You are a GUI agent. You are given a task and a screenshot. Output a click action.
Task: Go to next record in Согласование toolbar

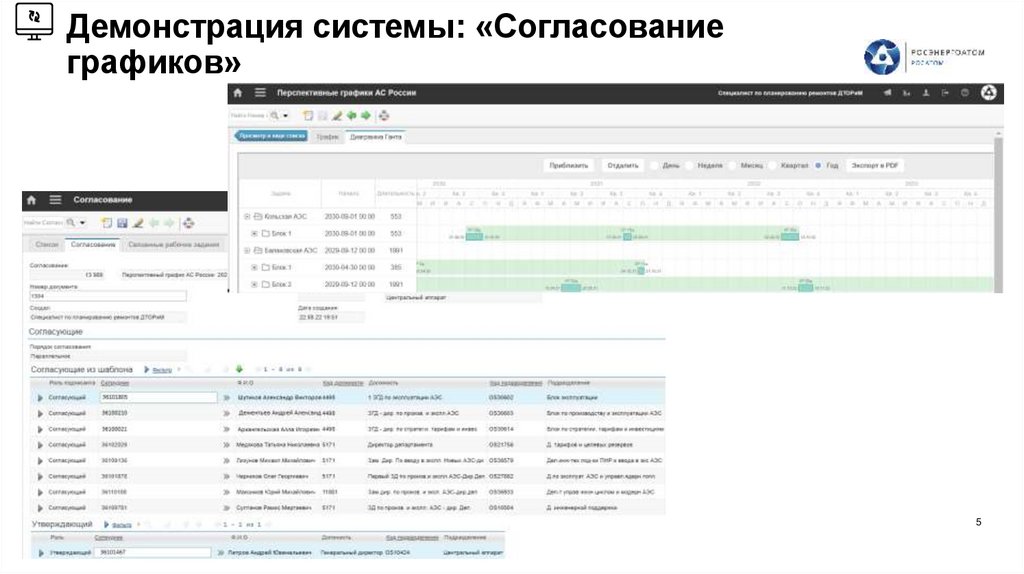(x=169, y=223)
